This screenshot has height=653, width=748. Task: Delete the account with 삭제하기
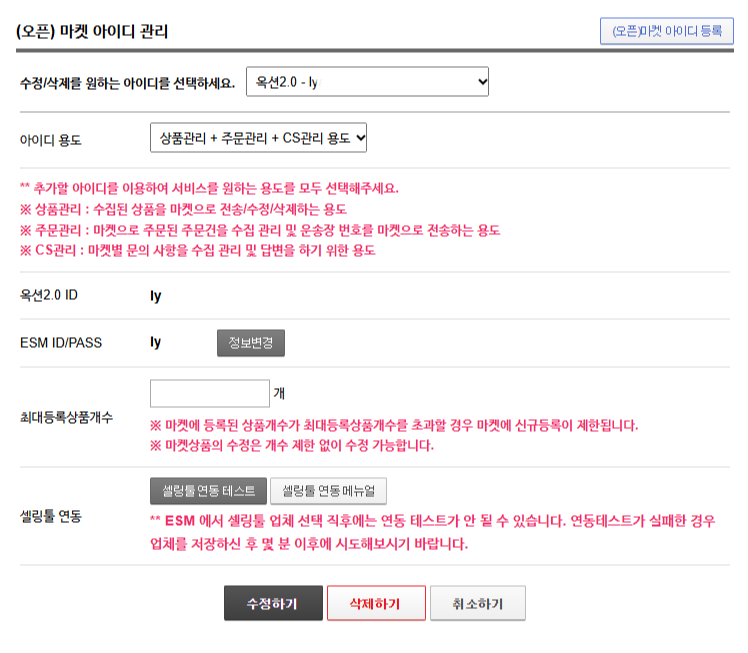pyautogui.click(x=376, y=604)
